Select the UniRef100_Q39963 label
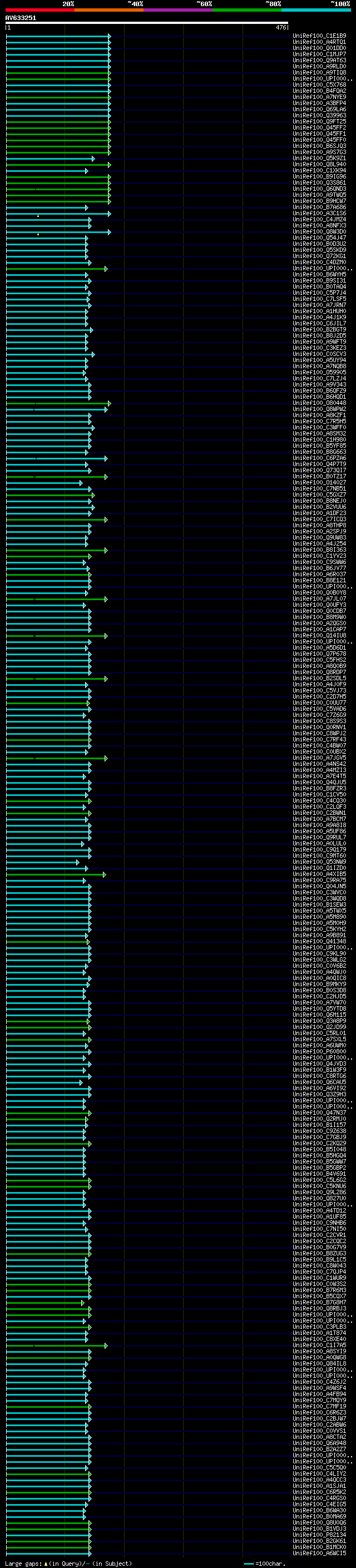 coord(319,115)
